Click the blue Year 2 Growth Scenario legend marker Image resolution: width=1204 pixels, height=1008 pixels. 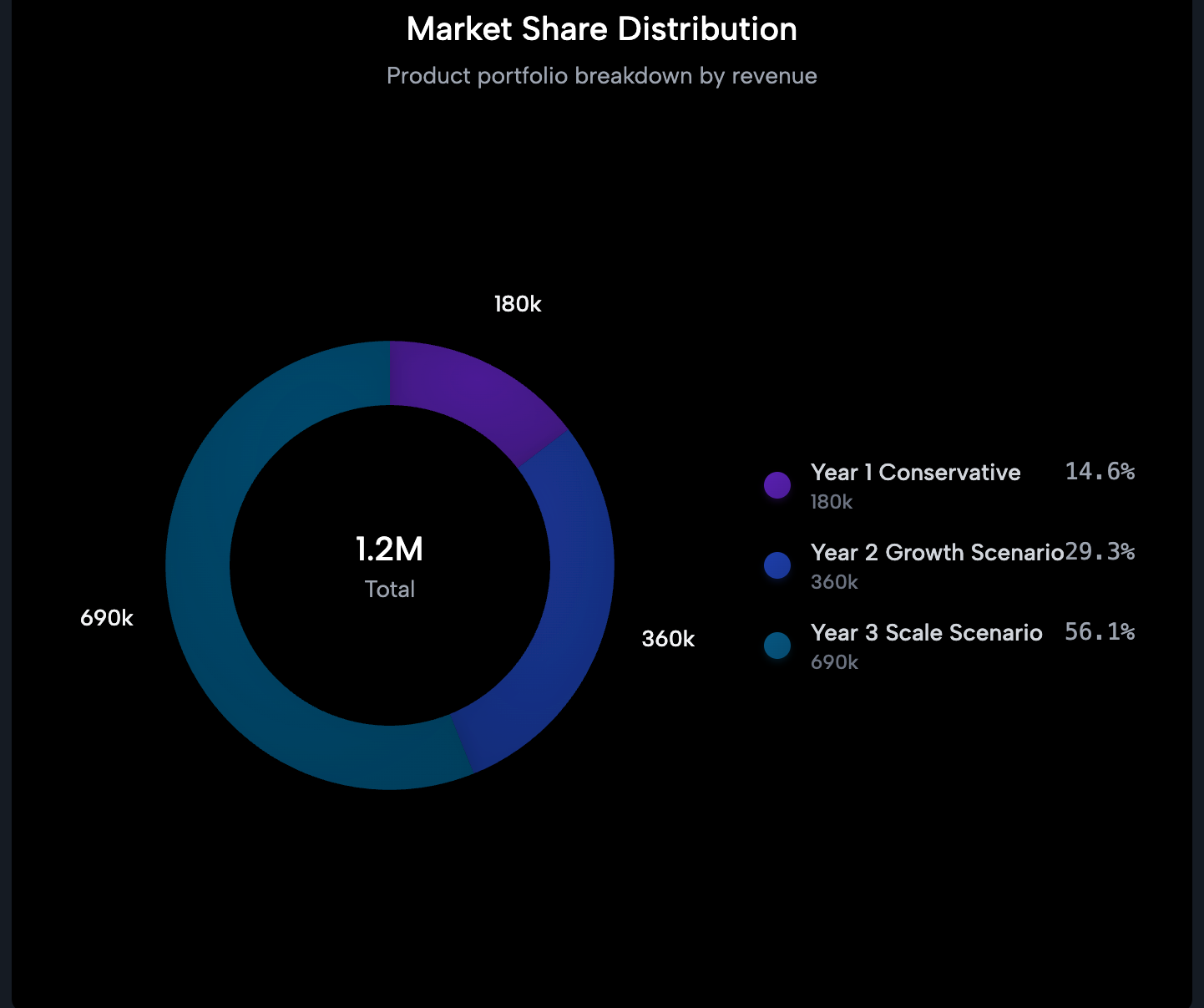point(777,565)
